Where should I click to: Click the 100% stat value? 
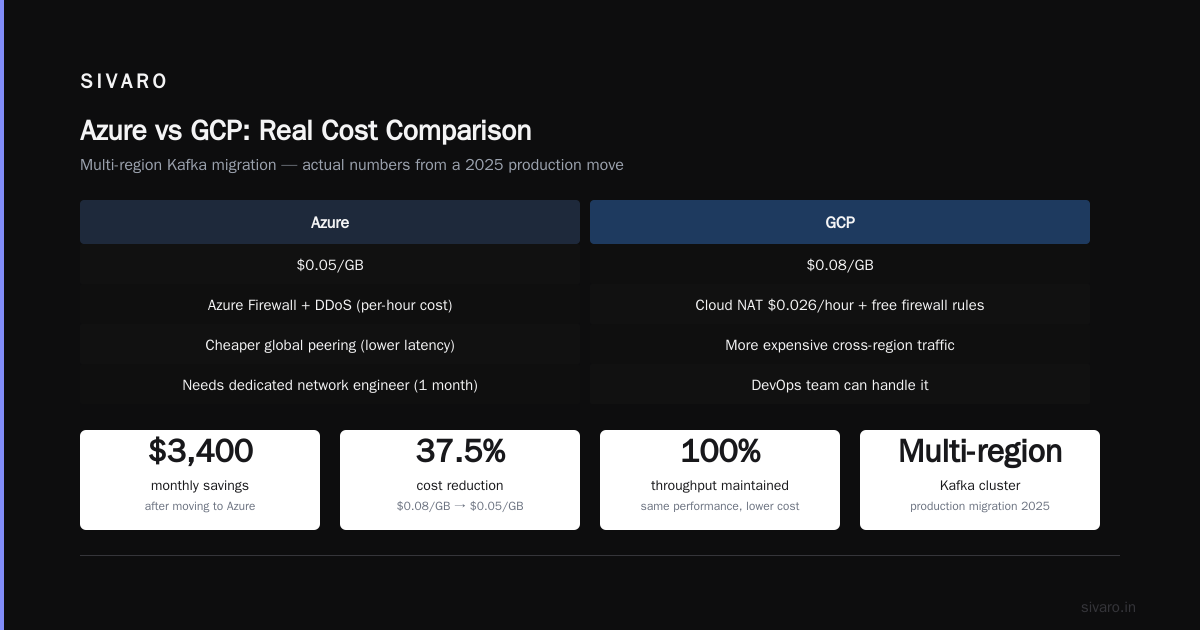(720, 451)
